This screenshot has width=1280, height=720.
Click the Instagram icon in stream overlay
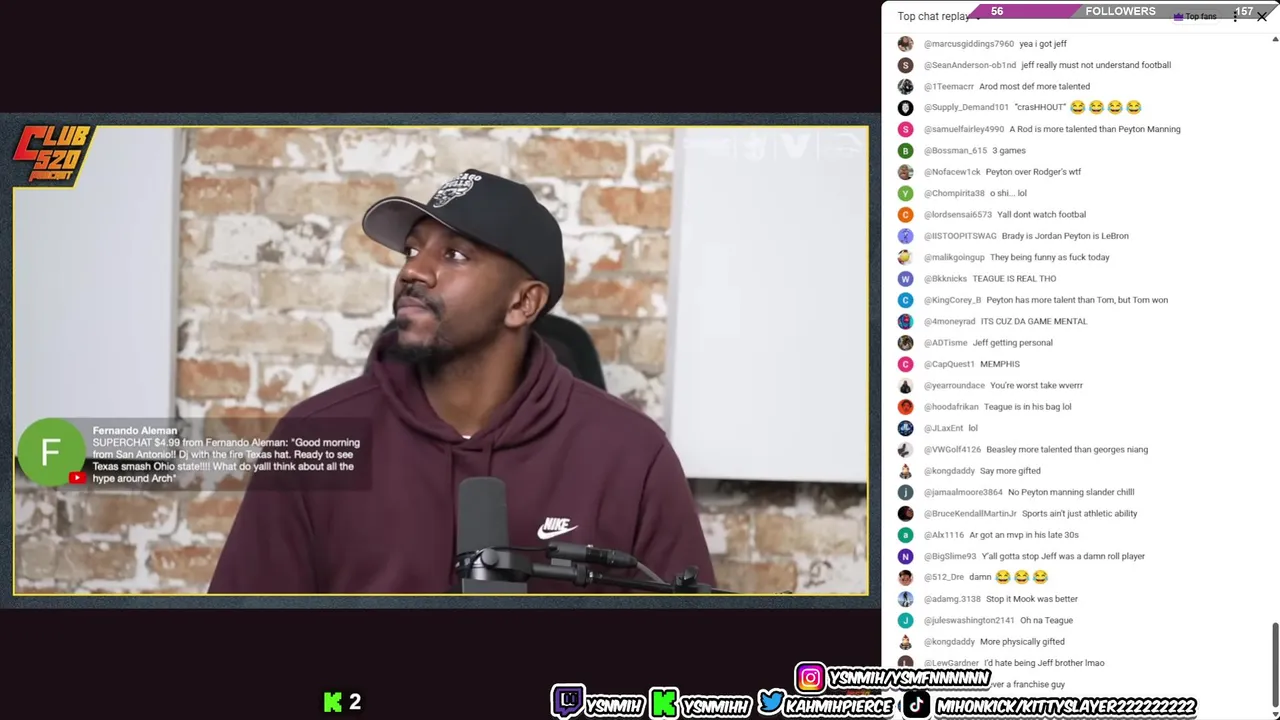coord(810,678)
